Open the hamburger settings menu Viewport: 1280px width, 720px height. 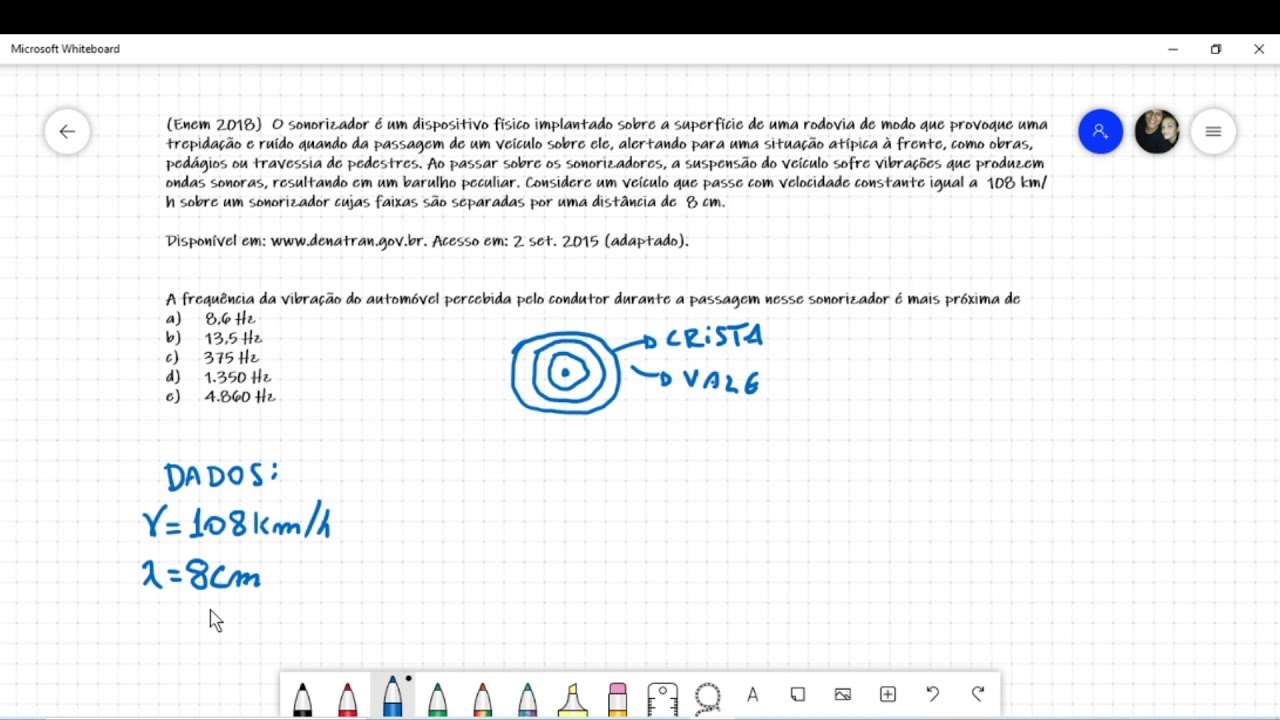pyautogui.click(x=1213, y=131)
